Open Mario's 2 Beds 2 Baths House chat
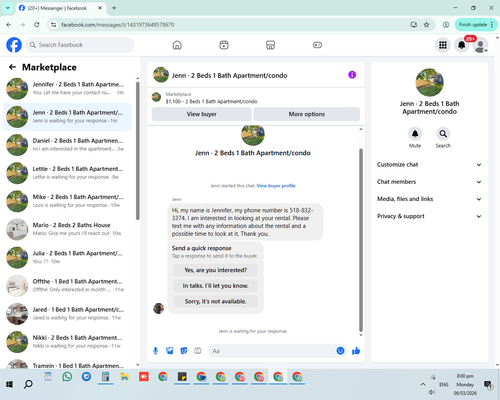 click(67, 229)
